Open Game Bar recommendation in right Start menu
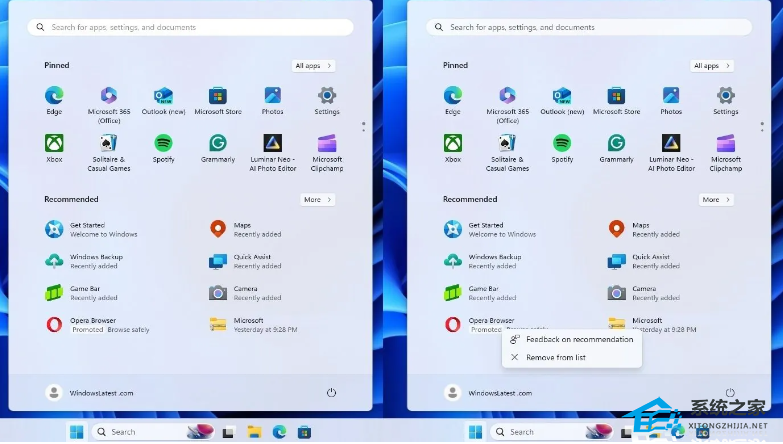Viewport: 783px width, 444px height. click(x=479, y=293)
